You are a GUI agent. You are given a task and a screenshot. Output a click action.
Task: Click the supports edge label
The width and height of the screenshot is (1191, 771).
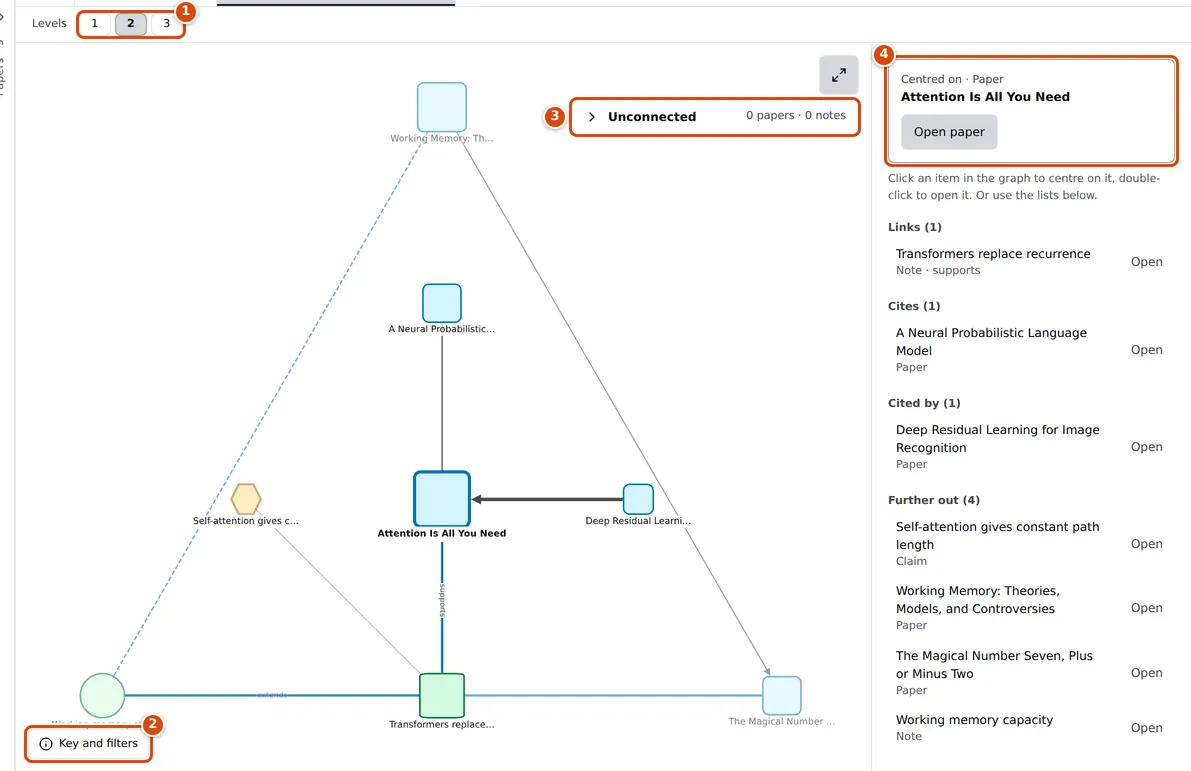tap(442, 600)
